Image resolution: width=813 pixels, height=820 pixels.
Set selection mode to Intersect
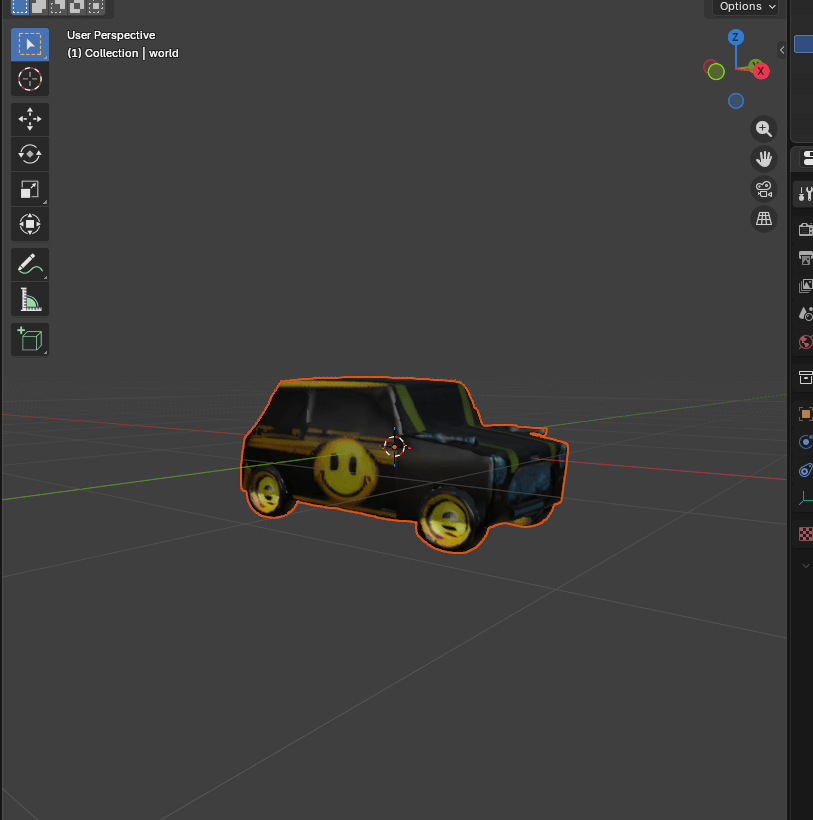click(96, 6)
